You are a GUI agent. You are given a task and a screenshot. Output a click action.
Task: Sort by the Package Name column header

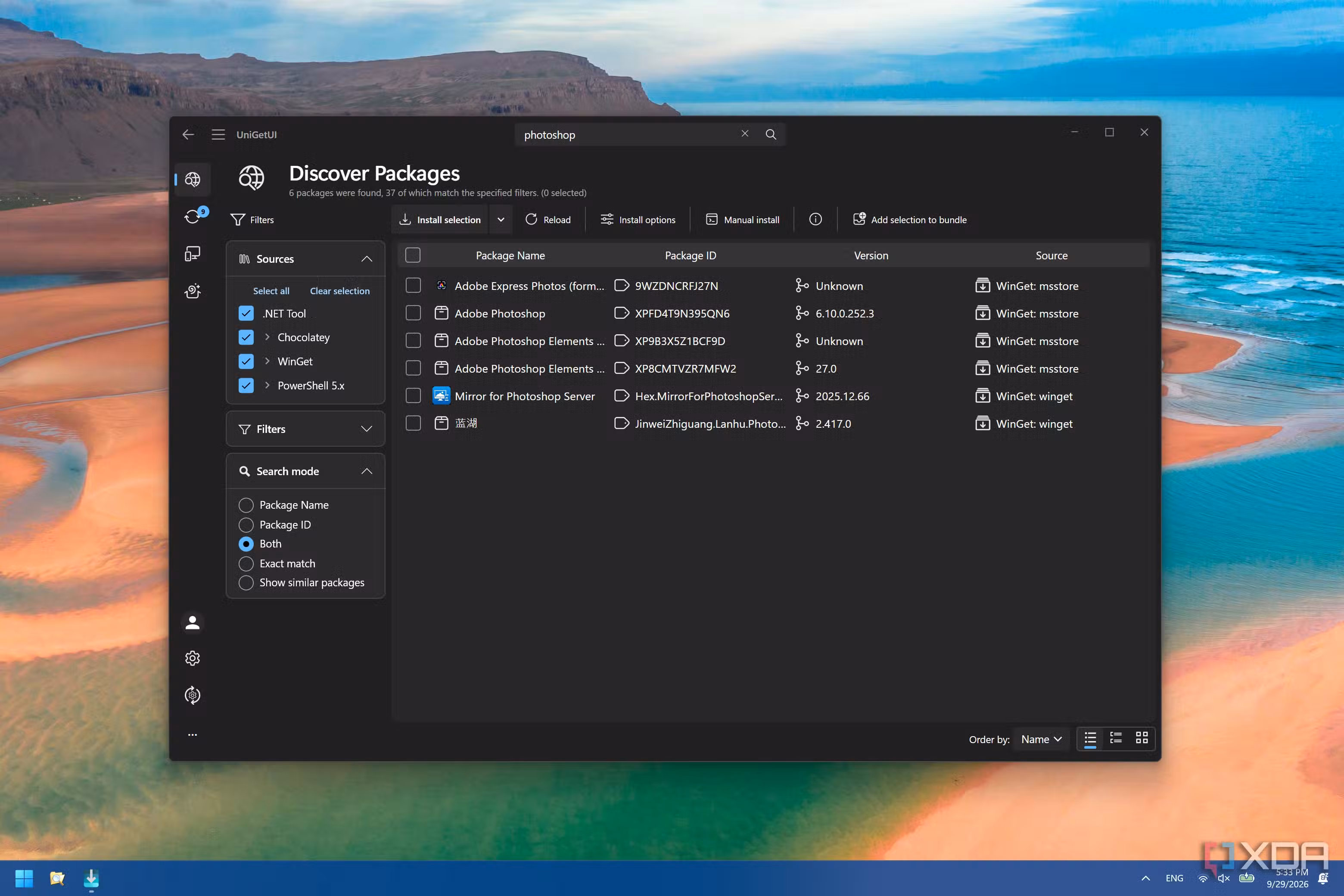coord(510,255)
